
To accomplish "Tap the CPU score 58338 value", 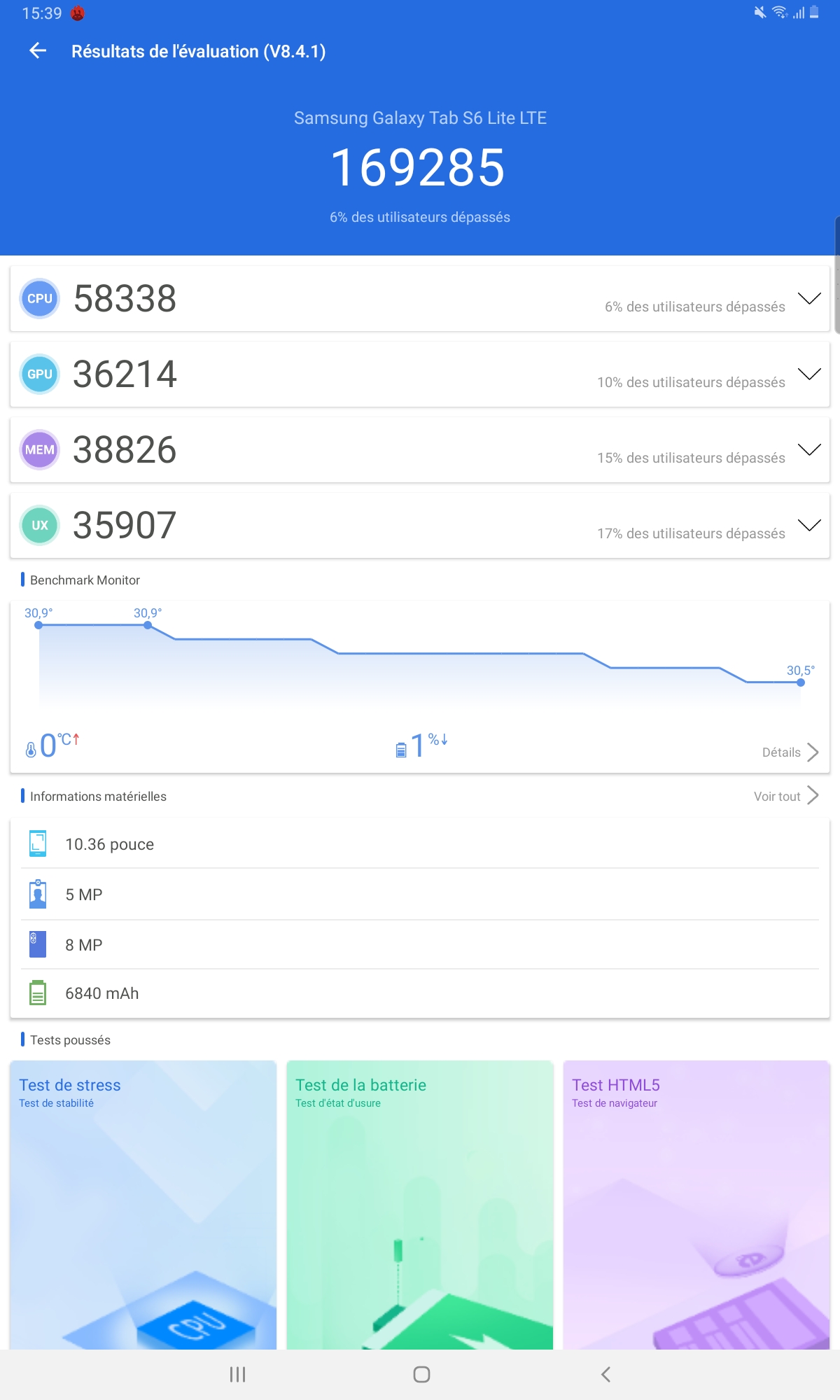I will coord(125,299).
